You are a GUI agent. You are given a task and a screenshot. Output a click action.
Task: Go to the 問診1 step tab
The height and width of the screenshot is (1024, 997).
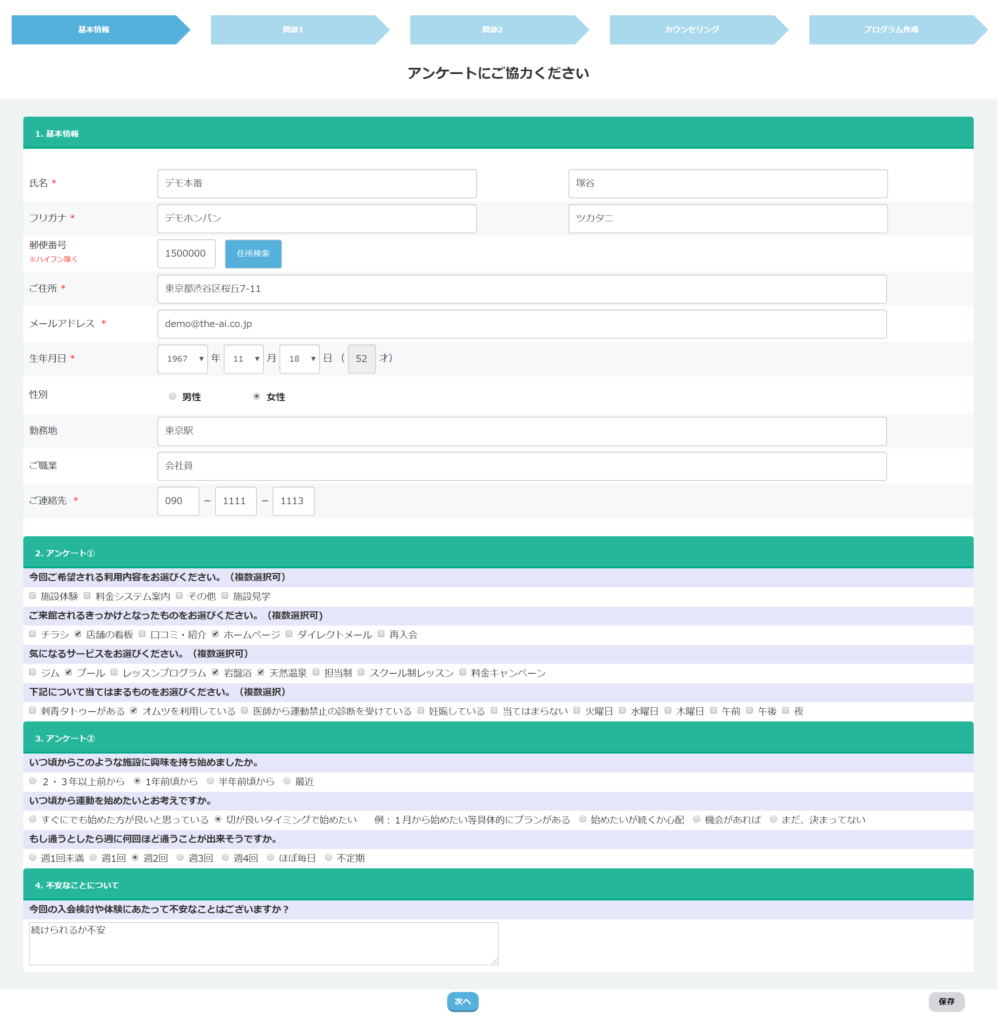(x=293, y=30)
